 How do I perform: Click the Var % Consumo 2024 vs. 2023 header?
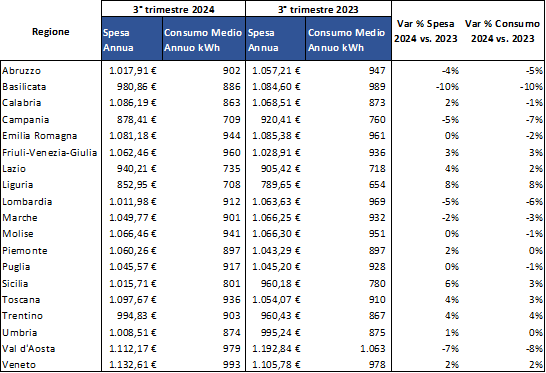click(x=502, y=31)
